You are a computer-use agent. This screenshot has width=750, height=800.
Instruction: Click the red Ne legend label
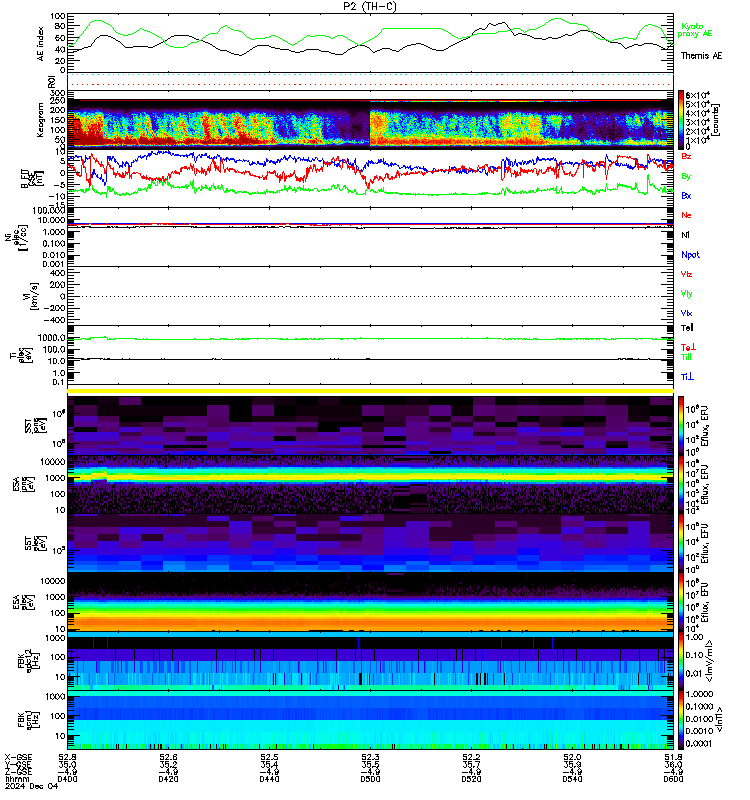686,215
